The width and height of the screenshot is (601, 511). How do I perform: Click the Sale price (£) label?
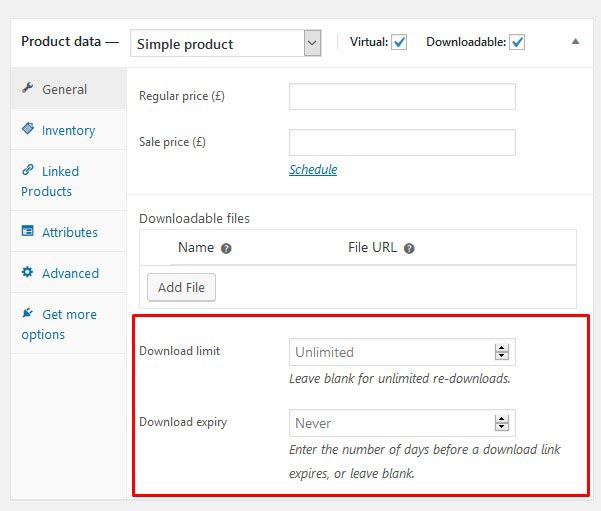pyautogui.click(x=172, y=142)
